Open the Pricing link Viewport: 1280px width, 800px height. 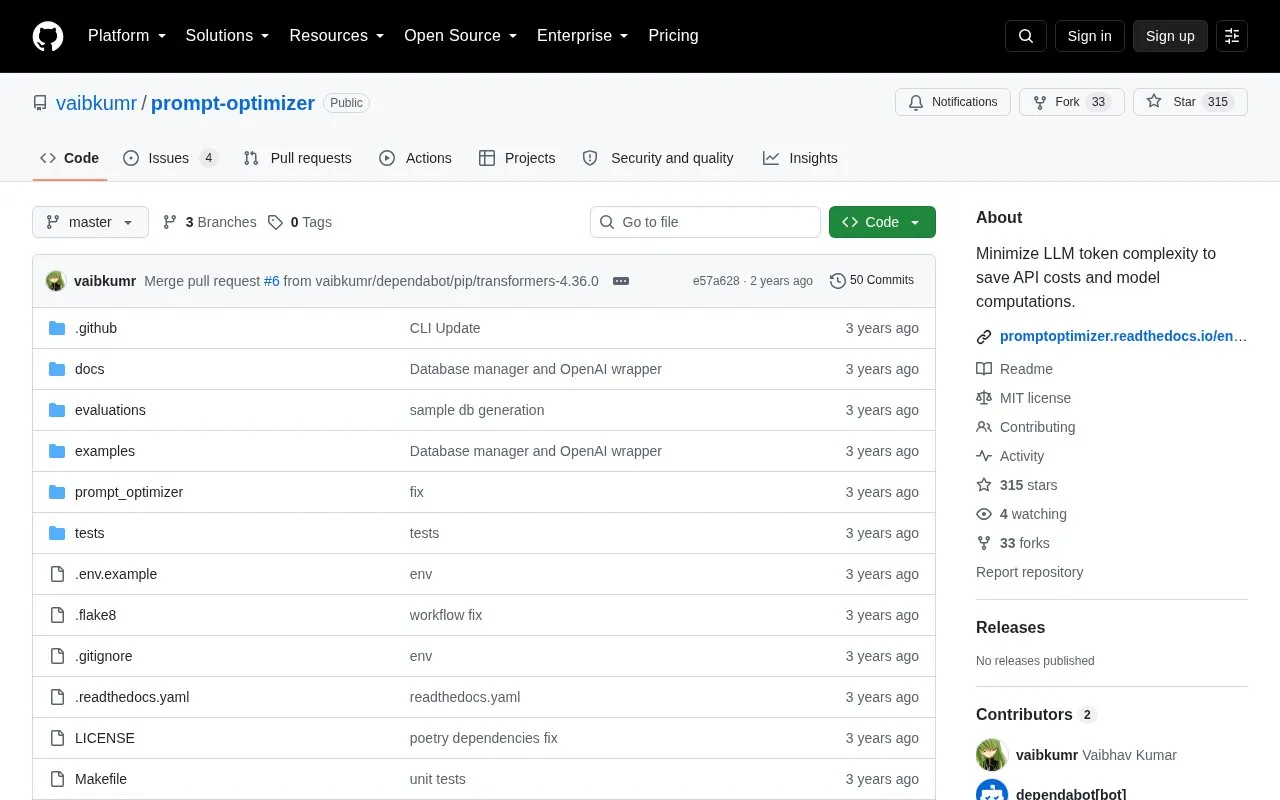click(x=673, y=36)
